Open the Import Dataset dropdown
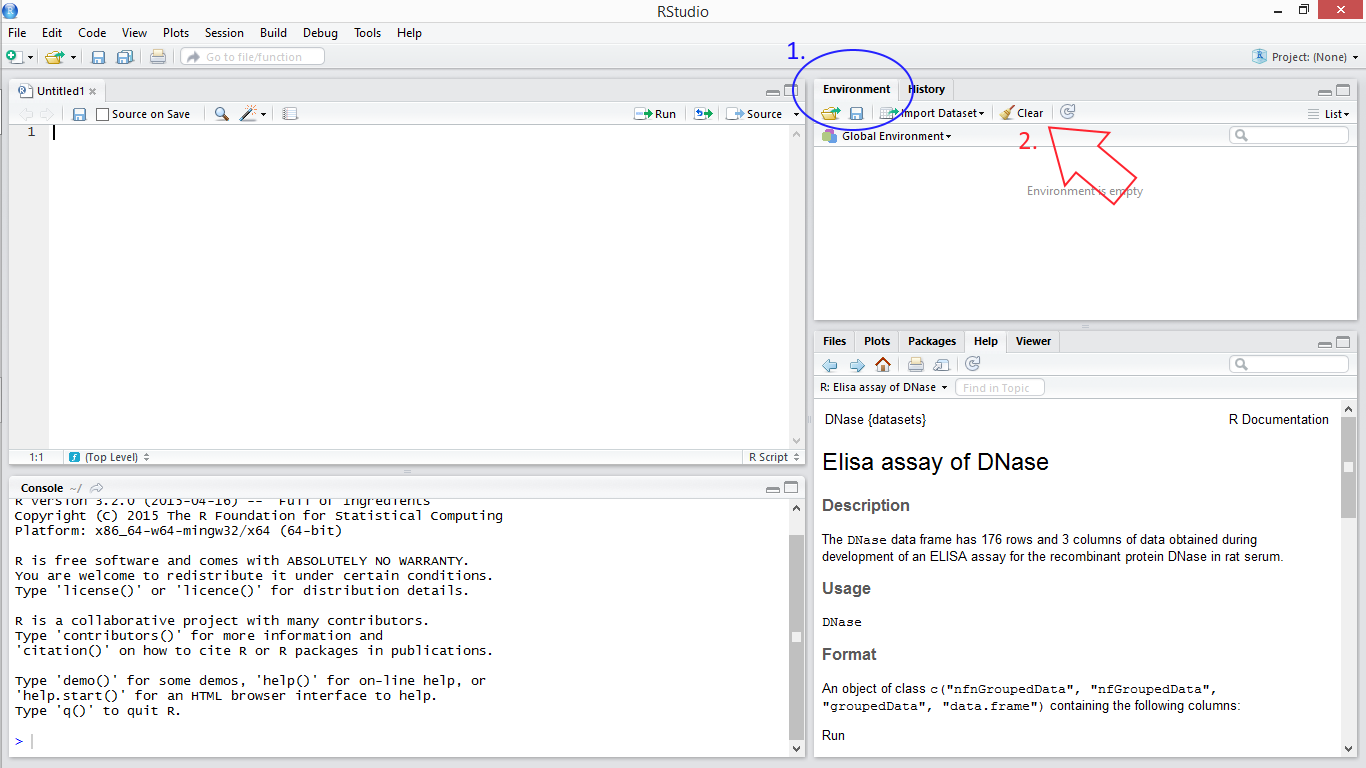 tap(932, 113)
